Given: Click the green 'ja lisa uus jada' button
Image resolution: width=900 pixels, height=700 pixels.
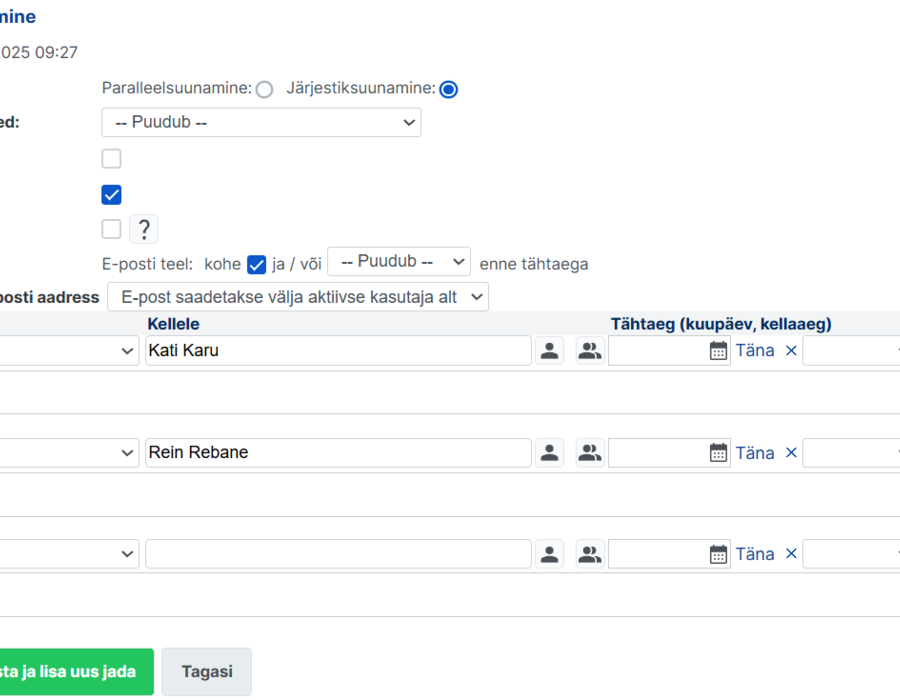Looking at the screenshot, I should [x=77, y=671].
